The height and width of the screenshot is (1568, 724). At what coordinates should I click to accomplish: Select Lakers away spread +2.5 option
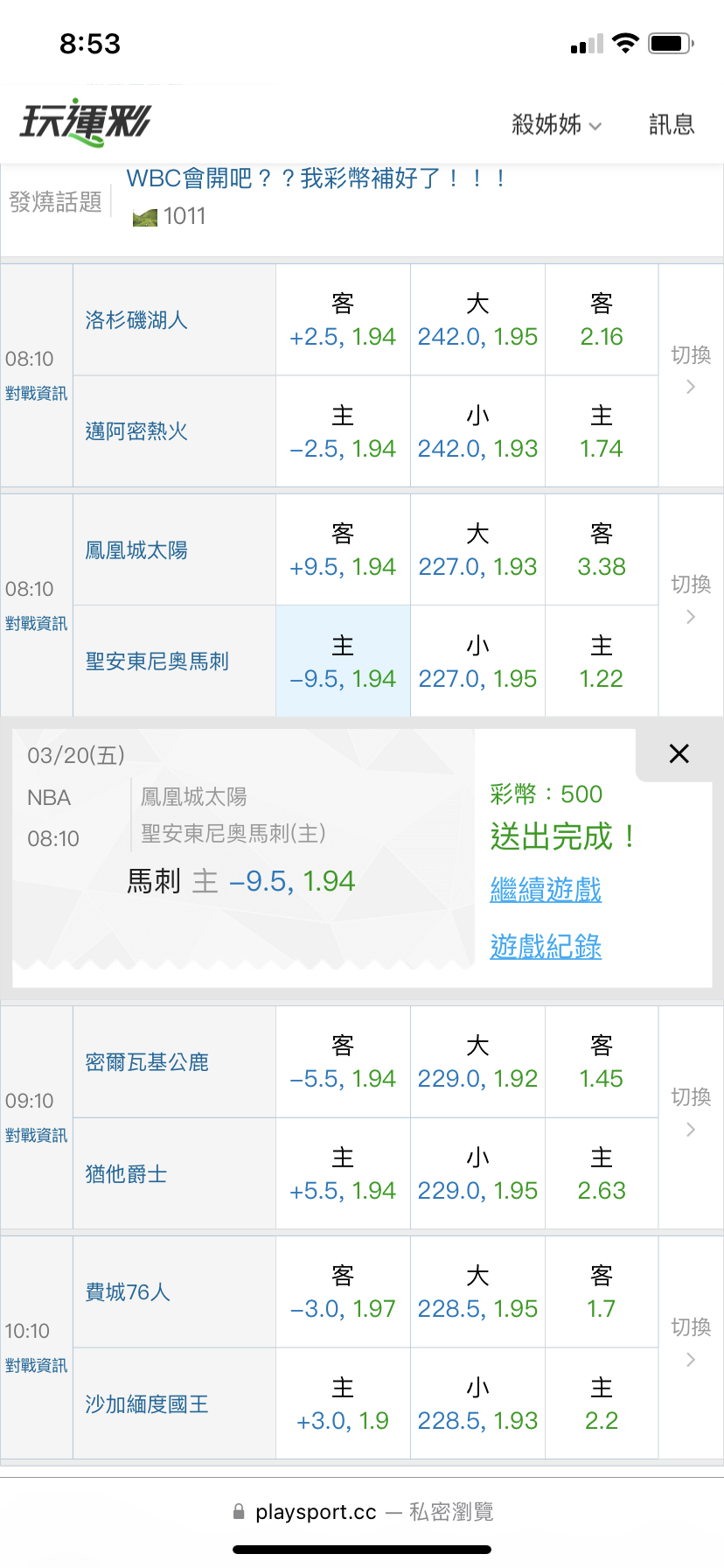343,320
